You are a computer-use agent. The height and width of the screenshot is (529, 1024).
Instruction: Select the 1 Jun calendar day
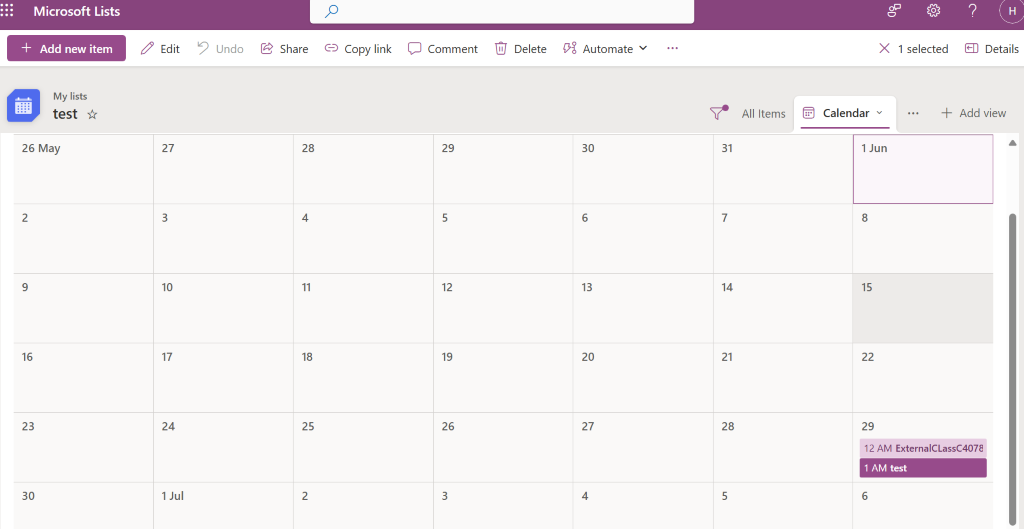(923, 169)
